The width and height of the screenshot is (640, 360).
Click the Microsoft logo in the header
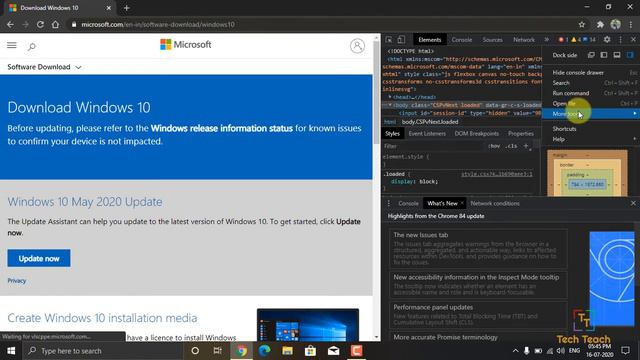point(186,44)
